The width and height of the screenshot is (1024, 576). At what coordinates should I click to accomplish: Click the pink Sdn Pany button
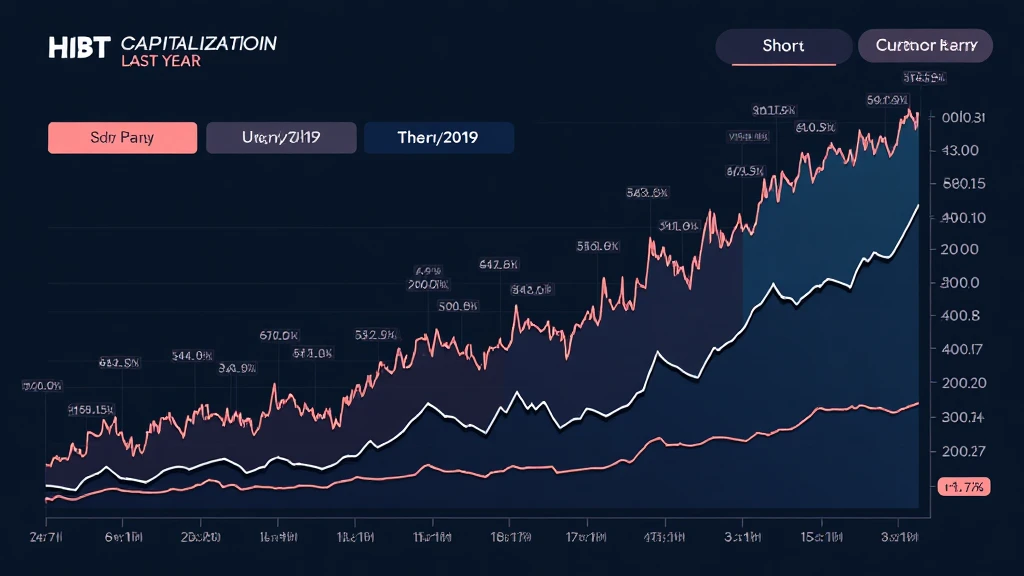(122, 138)
